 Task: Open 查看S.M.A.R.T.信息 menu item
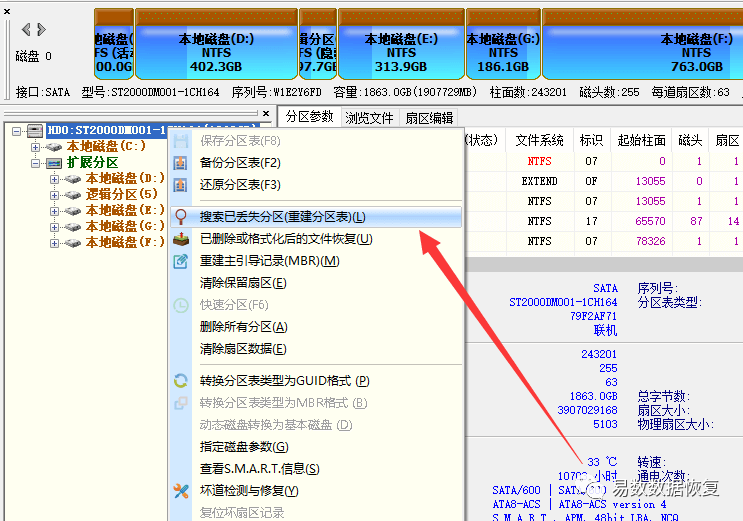click(x=316, y=469)
